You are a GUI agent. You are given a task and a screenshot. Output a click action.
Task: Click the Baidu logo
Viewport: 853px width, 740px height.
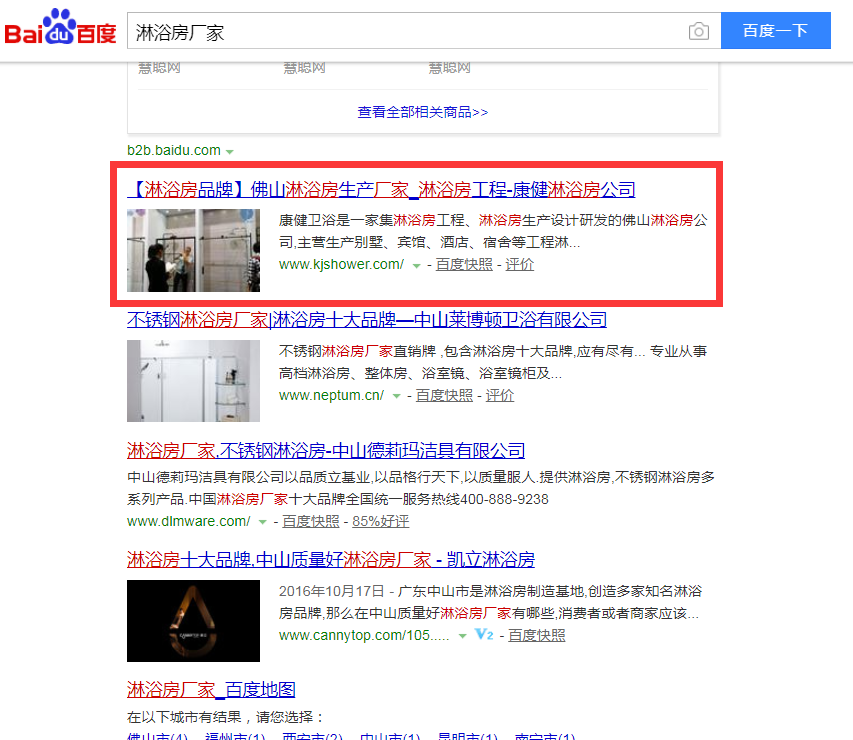60,27
